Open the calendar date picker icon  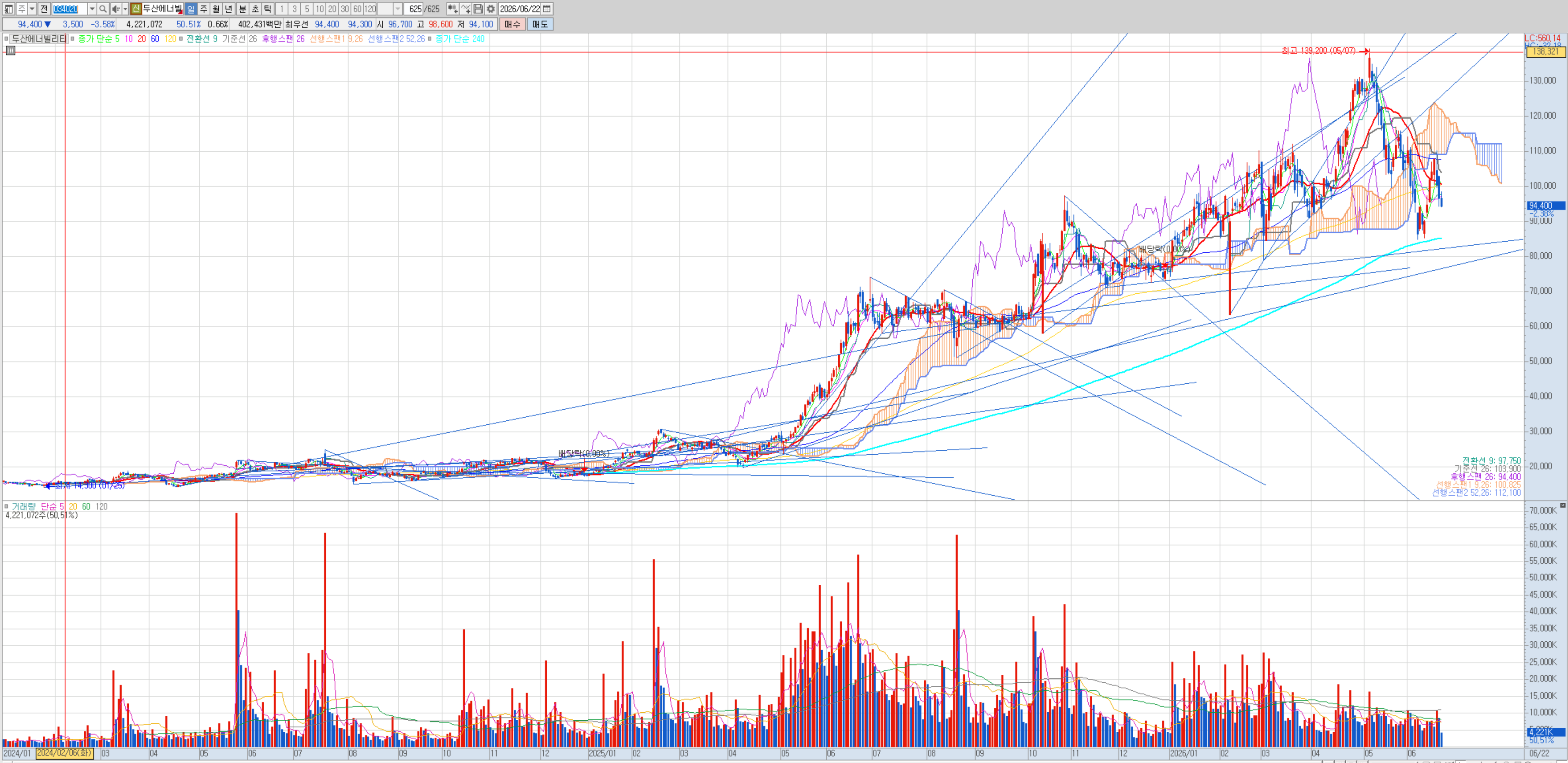pos(547,9)
